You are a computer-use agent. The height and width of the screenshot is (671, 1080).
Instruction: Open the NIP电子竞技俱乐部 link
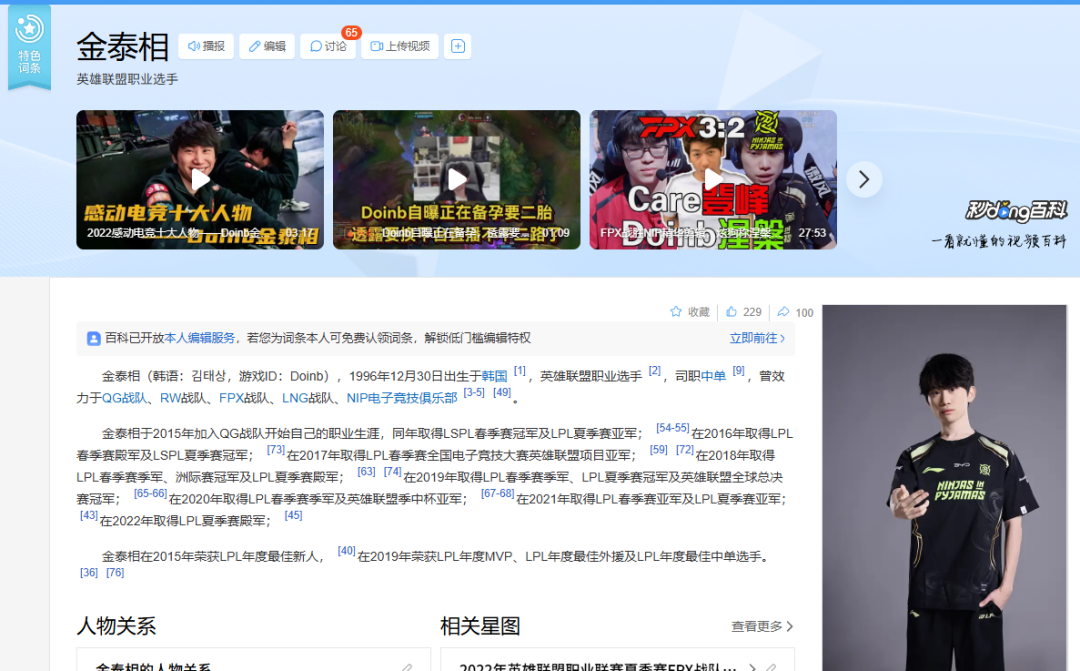(x=402, y=398)
